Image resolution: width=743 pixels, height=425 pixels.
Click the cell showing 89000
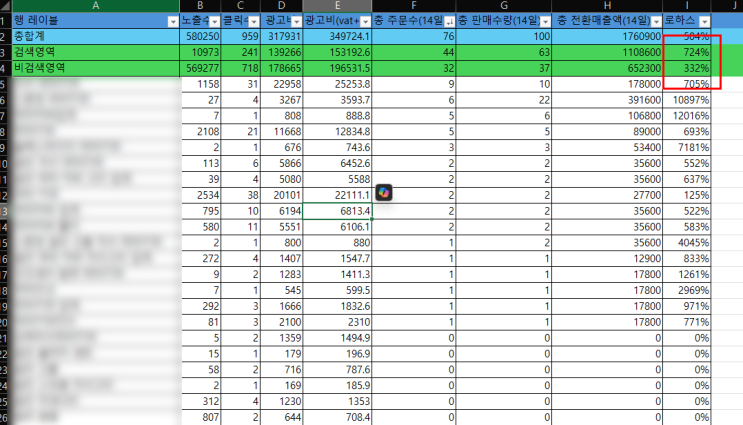click(x=607, y=132)
